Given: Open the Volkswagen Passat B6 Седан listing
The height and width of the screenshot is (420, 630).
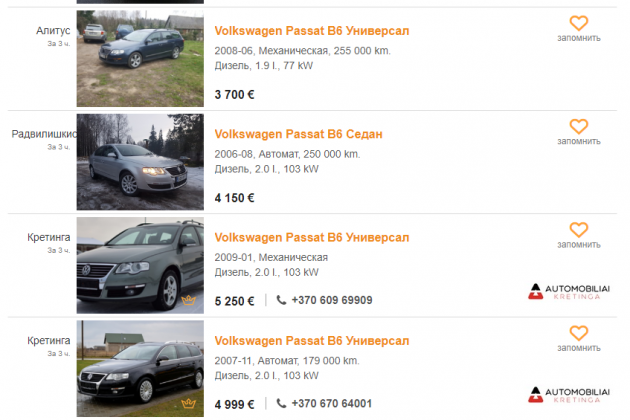Looking at the screenshot, I should [298, 134].
